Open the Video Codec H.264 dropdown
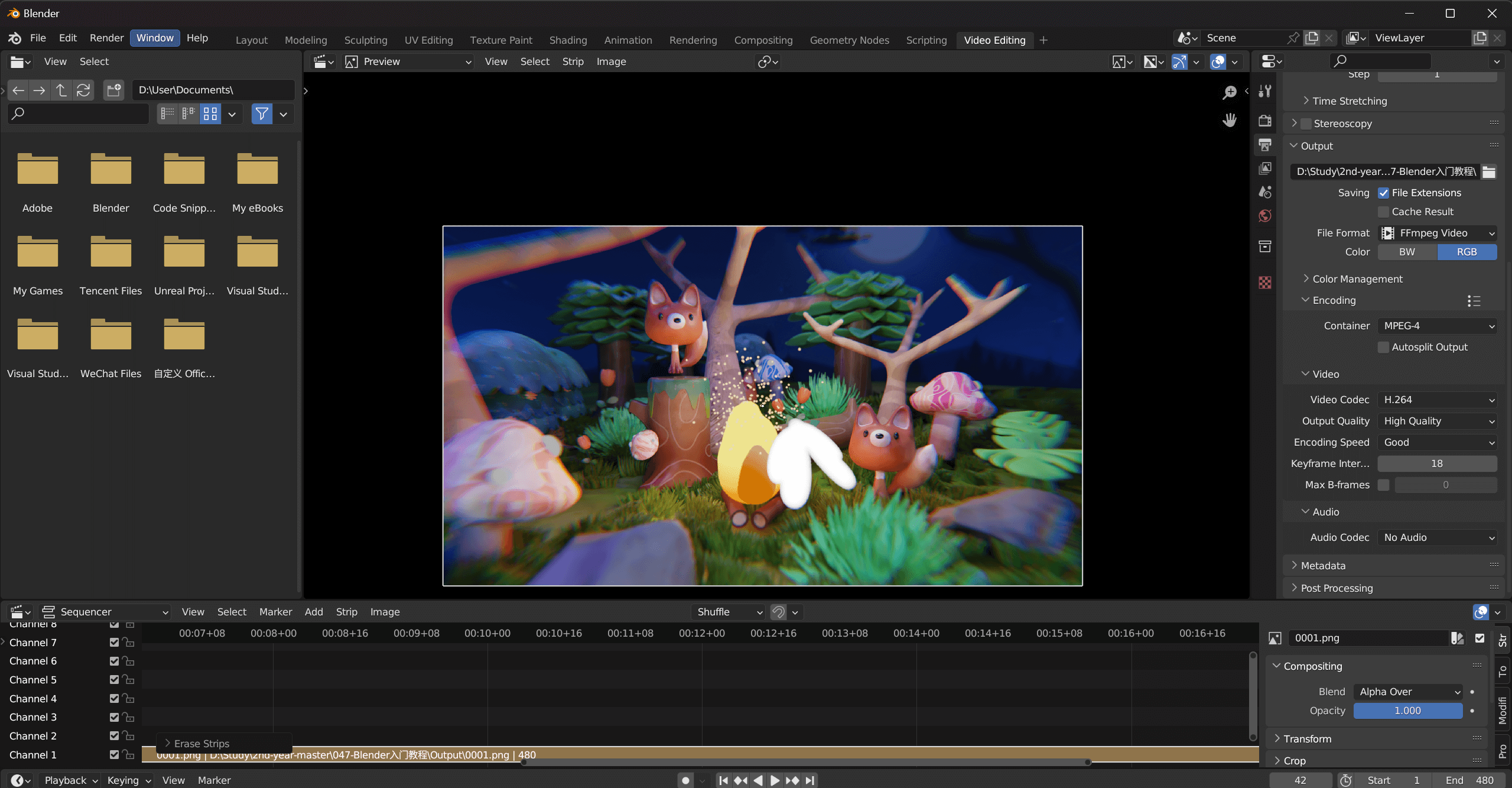The image size is (1512, 788). [1437, 400]
